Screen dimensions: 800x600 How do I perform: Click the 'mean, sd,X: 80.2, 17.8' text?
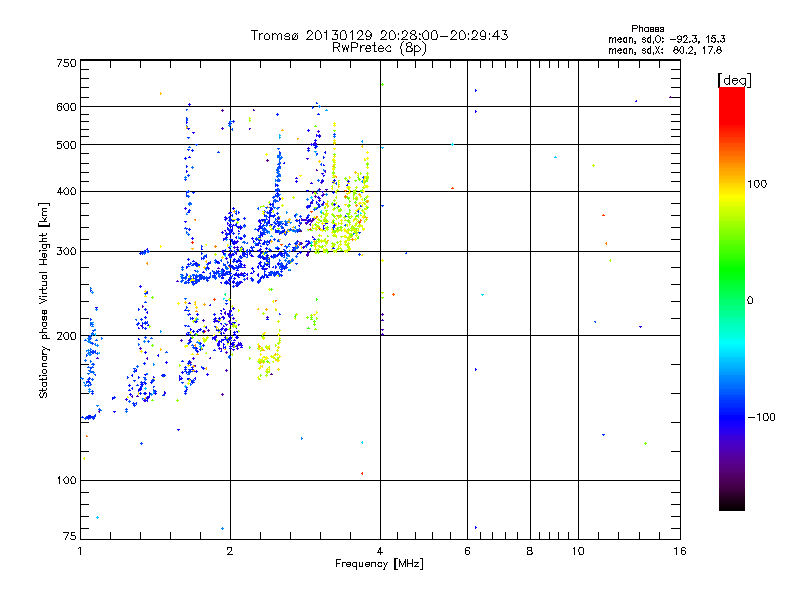tap(665, 50)
